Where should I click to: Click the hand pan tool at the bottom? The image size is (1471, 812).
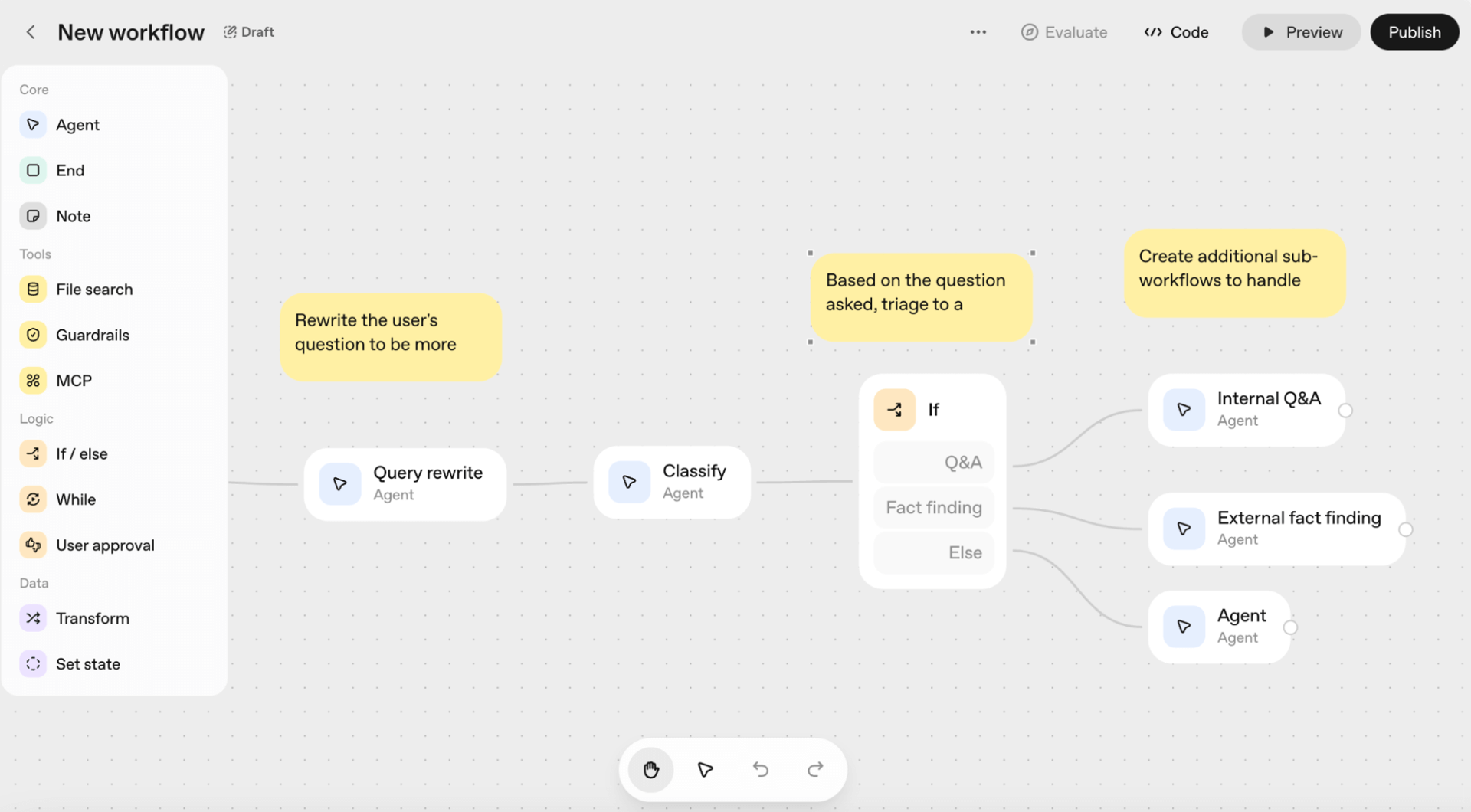pyautogui.click(x=650, y=769)
